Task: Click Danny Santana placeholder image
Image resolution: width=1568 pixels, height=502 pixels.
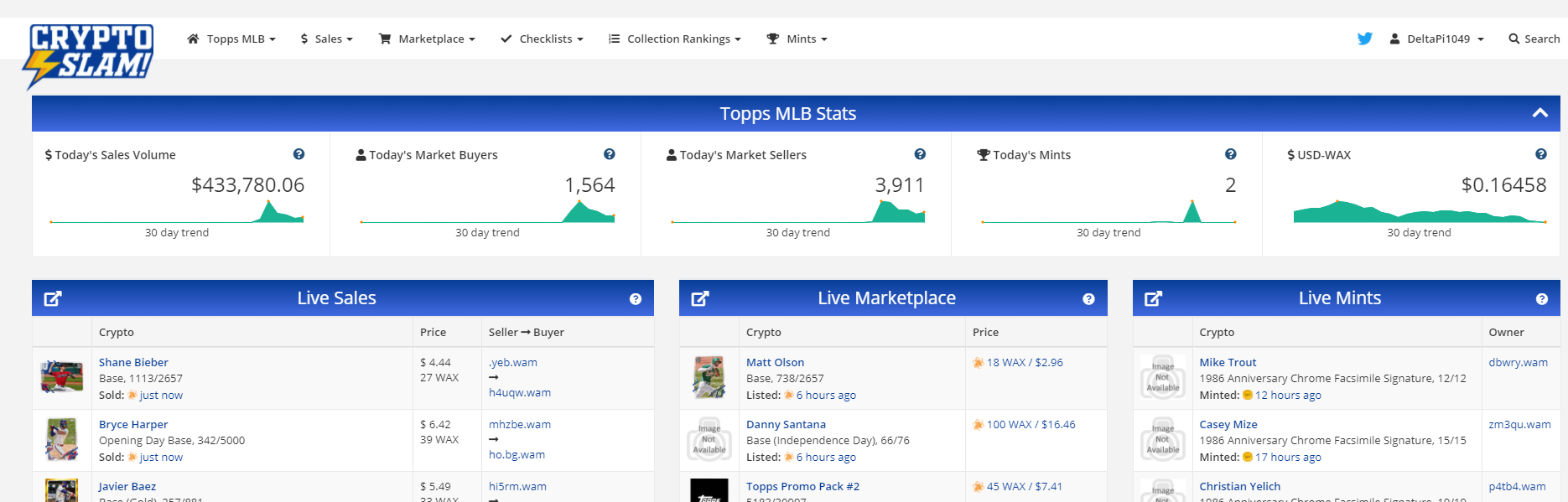Action: coord(709,440)
